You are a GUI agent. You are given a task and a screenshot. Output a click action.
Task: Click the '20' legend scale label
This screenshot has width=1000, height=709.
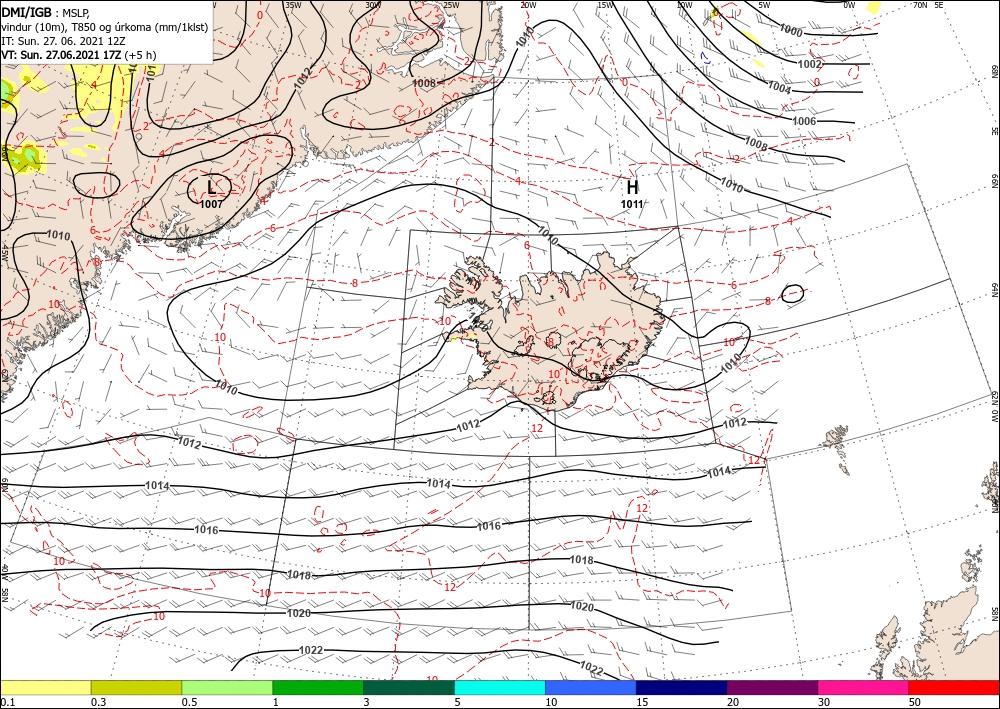(x=733, y=702)
